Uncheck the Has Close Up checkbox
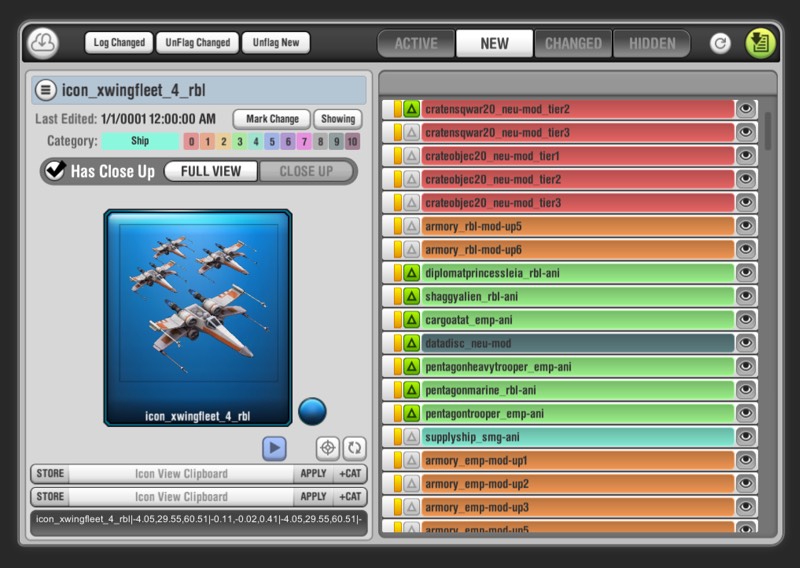800x568 pixels. (x=56, y=171)
